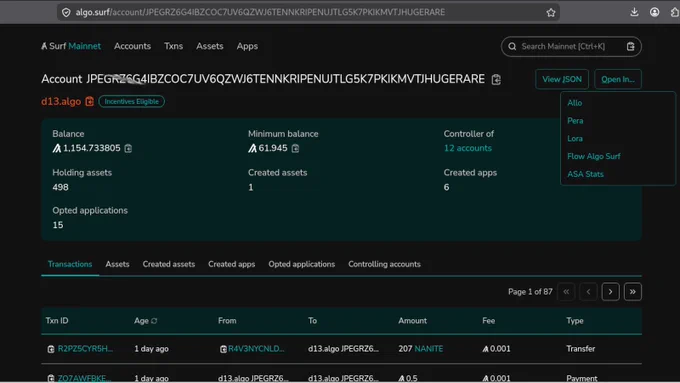Click the 'Amount' column header
The height and width of the screenshot is (383, 680).
tap(412, 321)
